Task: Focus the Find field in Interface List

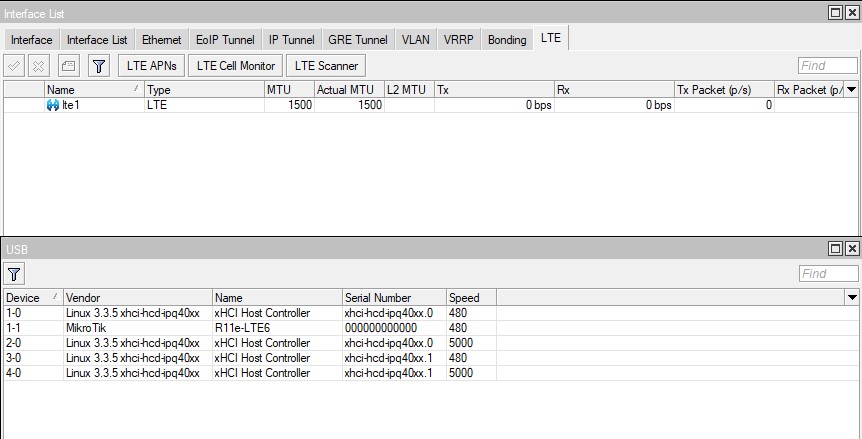Action: (827, 66)
